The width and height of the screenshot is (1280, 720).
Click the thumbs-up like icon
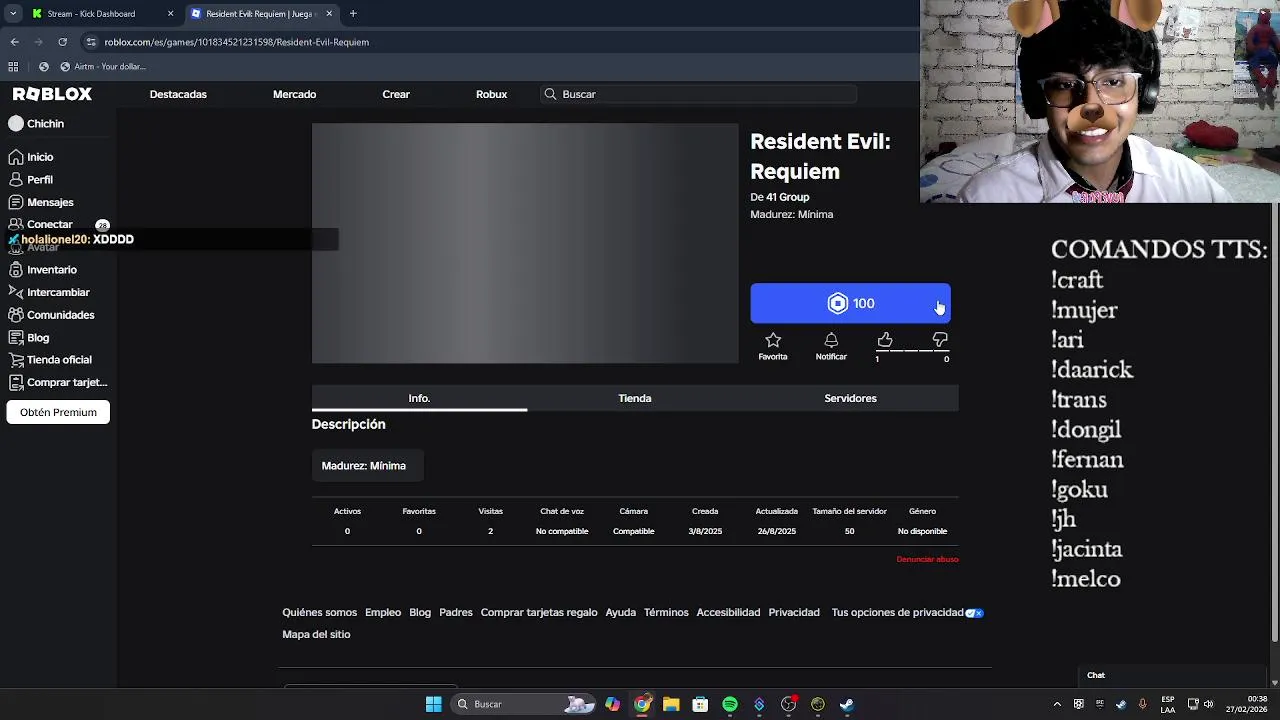coord(885,340)
